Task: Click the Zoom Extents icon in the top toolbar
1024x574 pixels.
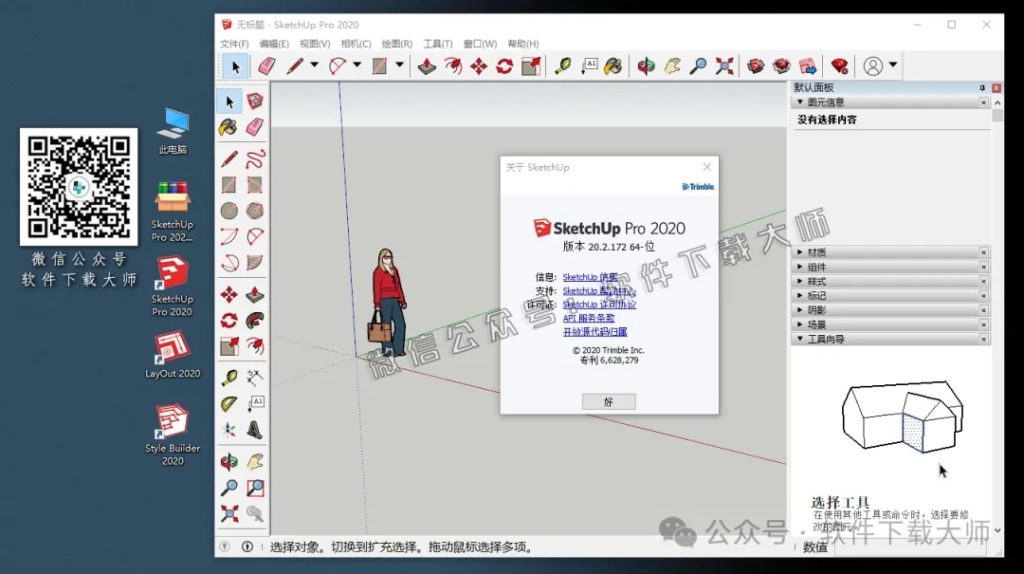Action: (x=724, y=66)
